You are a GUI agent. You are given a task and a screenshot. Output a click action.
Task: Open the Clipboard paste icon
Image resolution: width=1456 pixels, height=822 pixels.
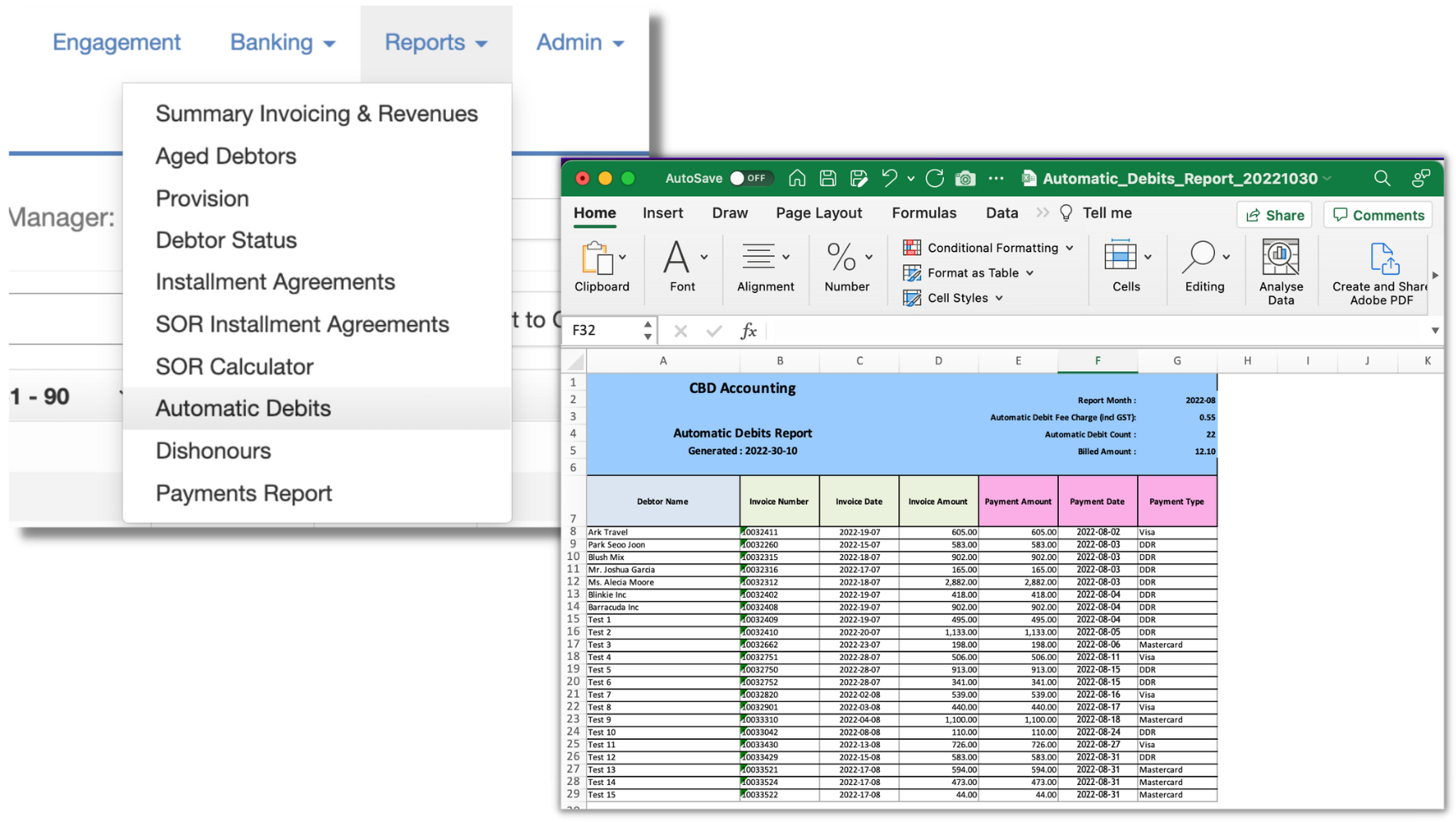coord(597,259)
